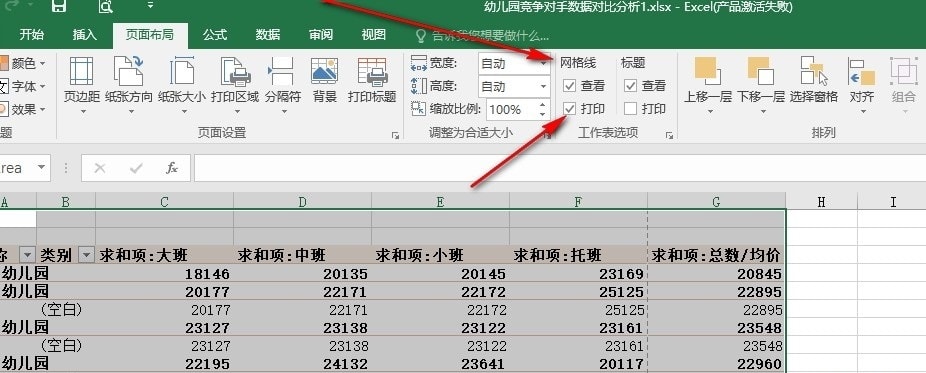926x373 pixels.
Task: Click the fx insert function icon
Action: [172, 168]
